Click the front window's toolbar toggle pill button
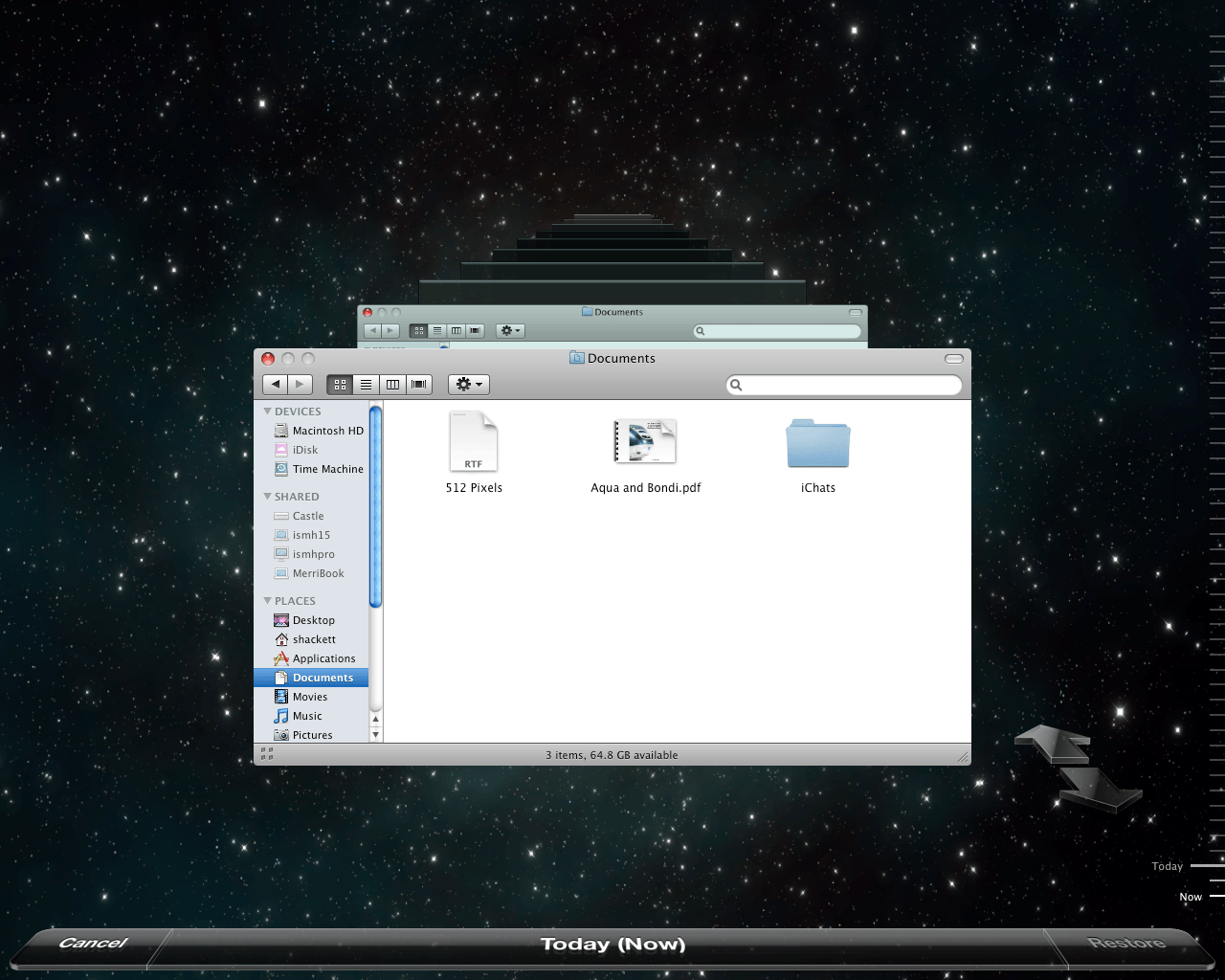 953,359
